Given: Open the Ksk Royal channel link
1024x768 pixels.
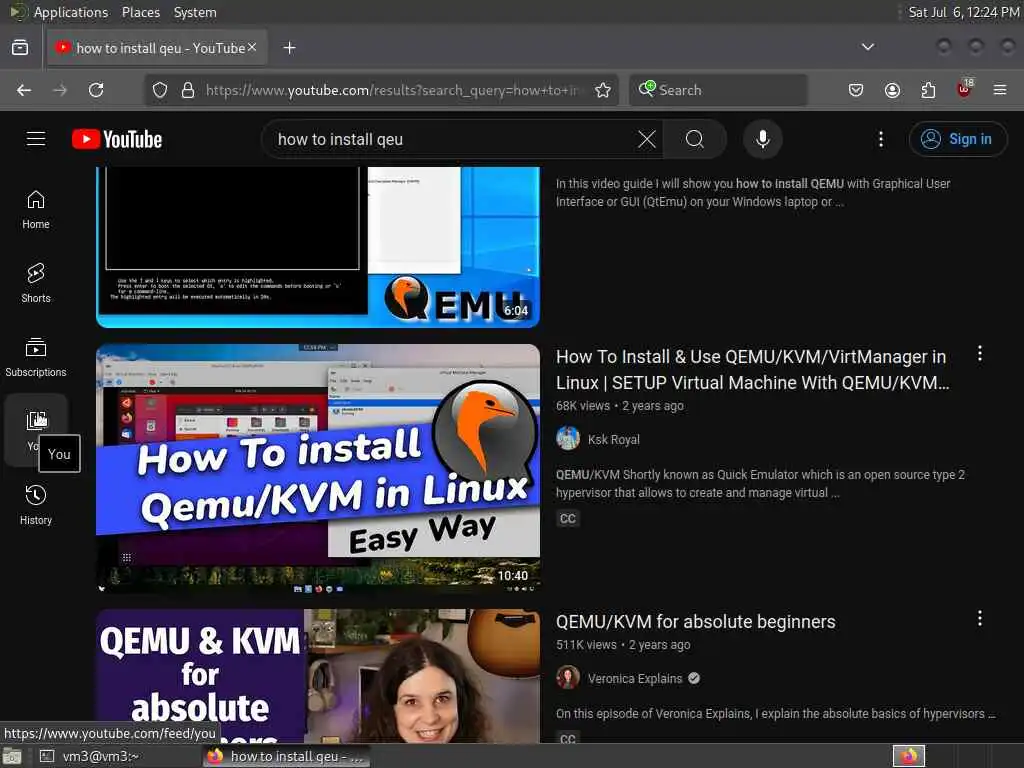Looking at the screenshot, I should pyautogui.click(x=613, y=440).
